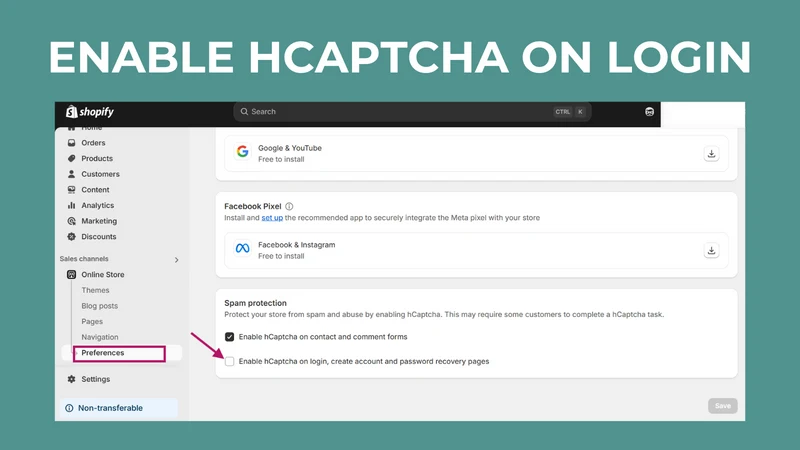The width and height of the screenshot is (800, 450).
Task: Follow the 'set up' link
Action: 272,218
